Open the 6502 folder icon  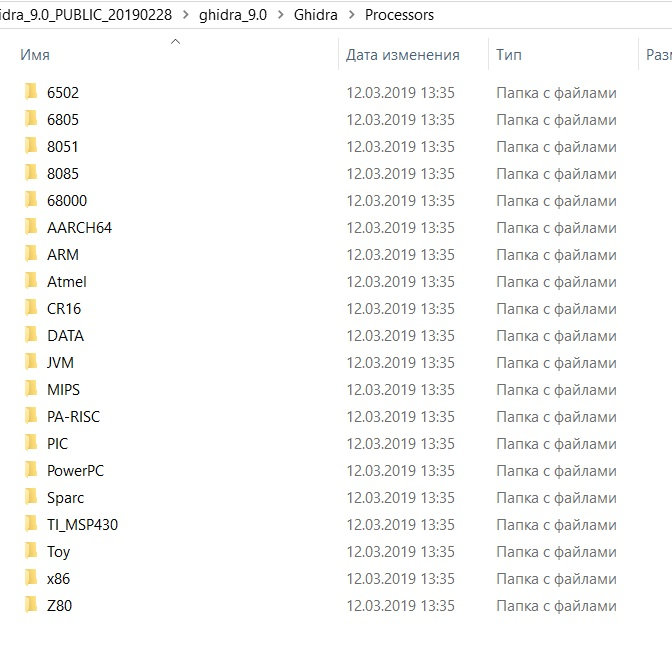point(31,92)
